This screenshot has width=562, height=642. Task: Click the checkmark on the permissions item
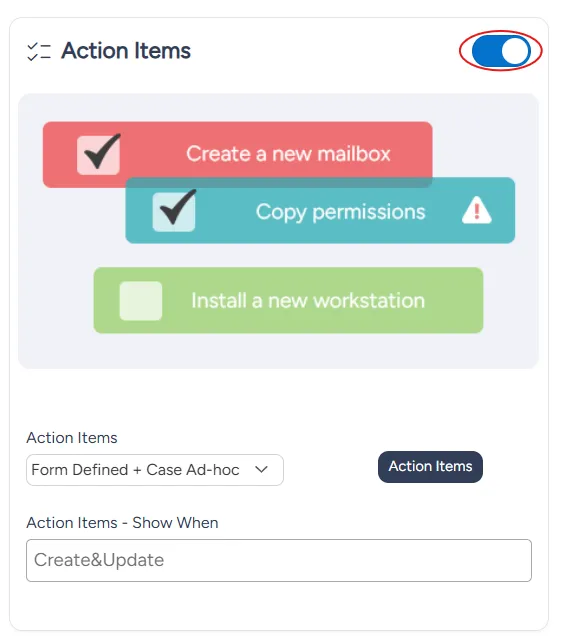(x=178, y=207)
